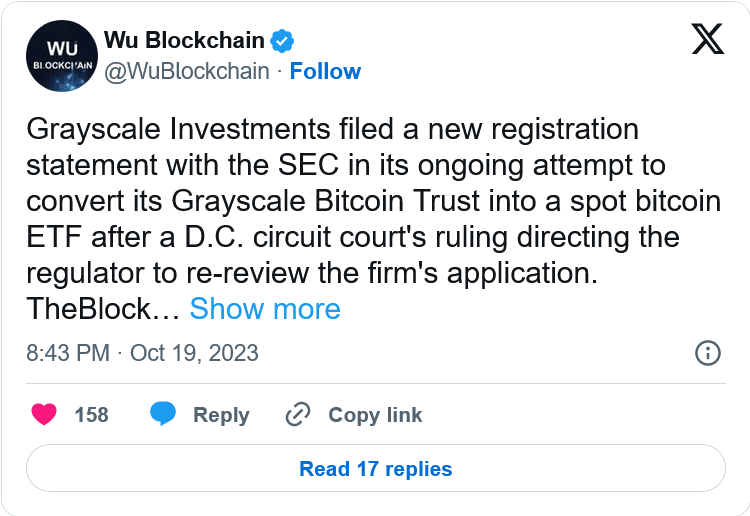The width and height of the screenshot is (750, 516).
Task: Click the Oct 19, 2023 date
Action: pos(194,353)
